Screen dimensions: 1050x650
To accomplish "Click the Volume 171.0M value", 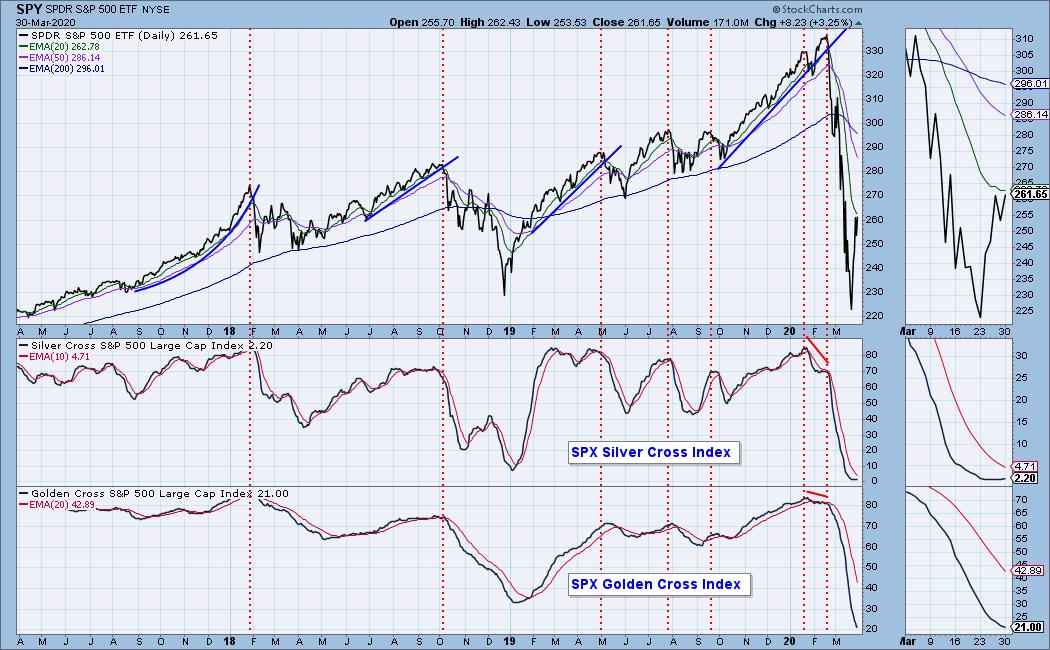I will coord(707,22).
